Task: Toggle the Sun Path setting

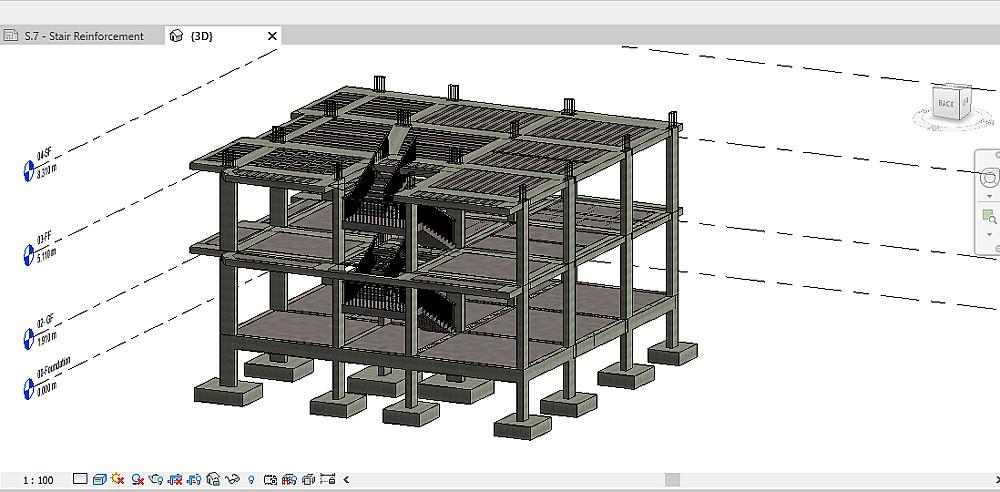Action: (118, 480)
